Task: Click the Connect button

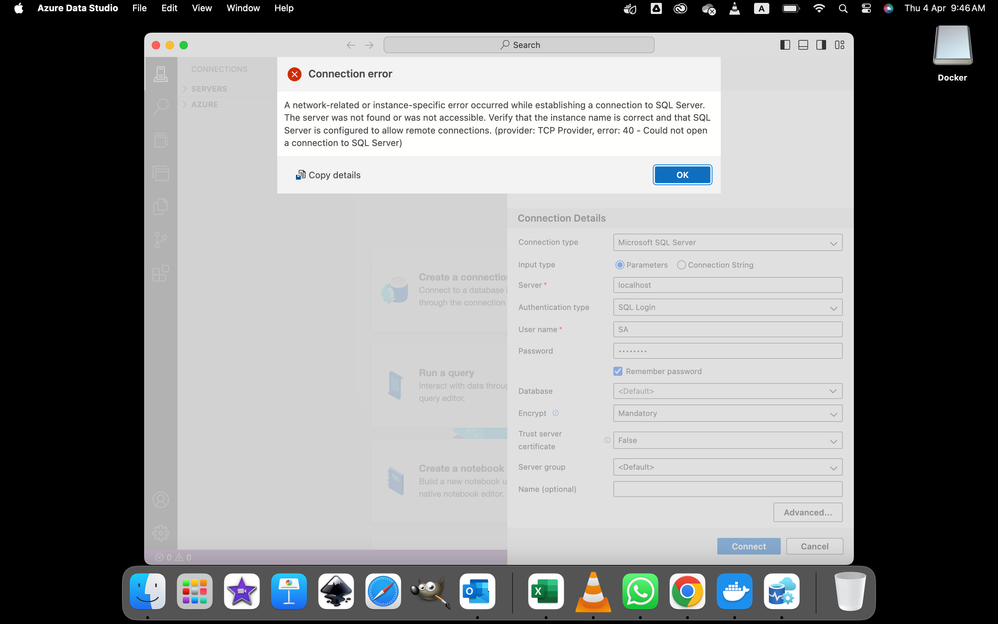Action: pyautogui.click(x=748, y=546)
